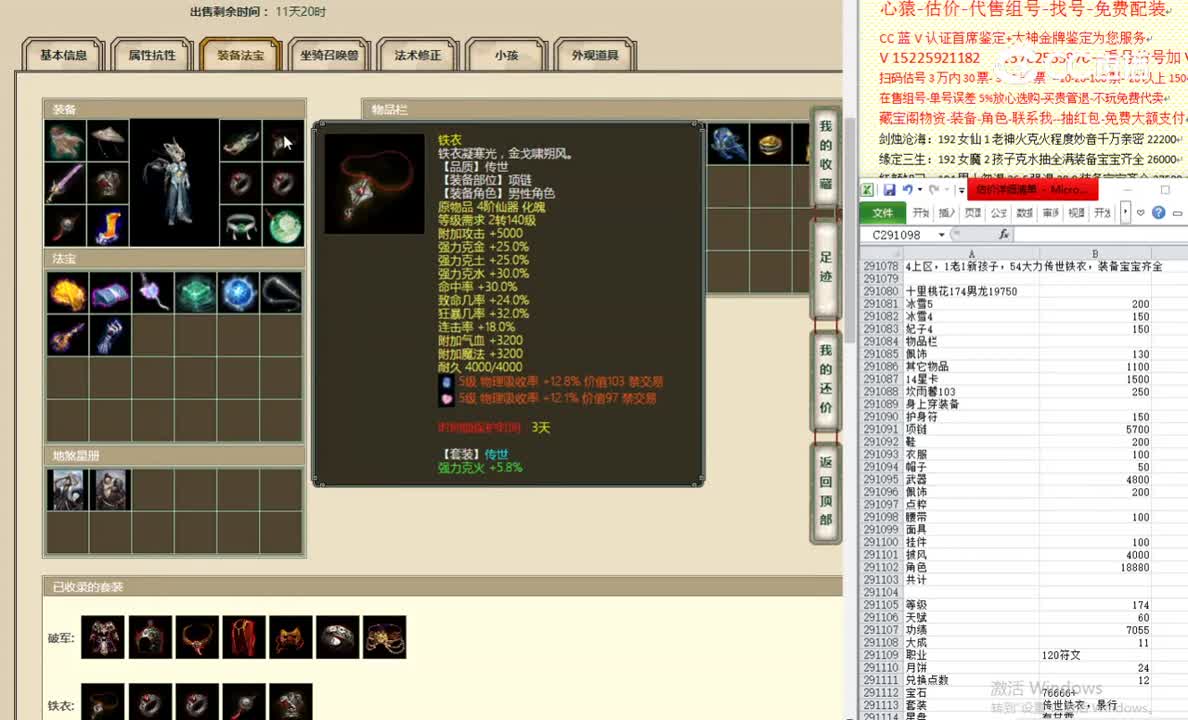Image resolution: width=1188 pixels, height=720 pixels.
Task: Select the bone mask equipment icon
Action: 241,140
